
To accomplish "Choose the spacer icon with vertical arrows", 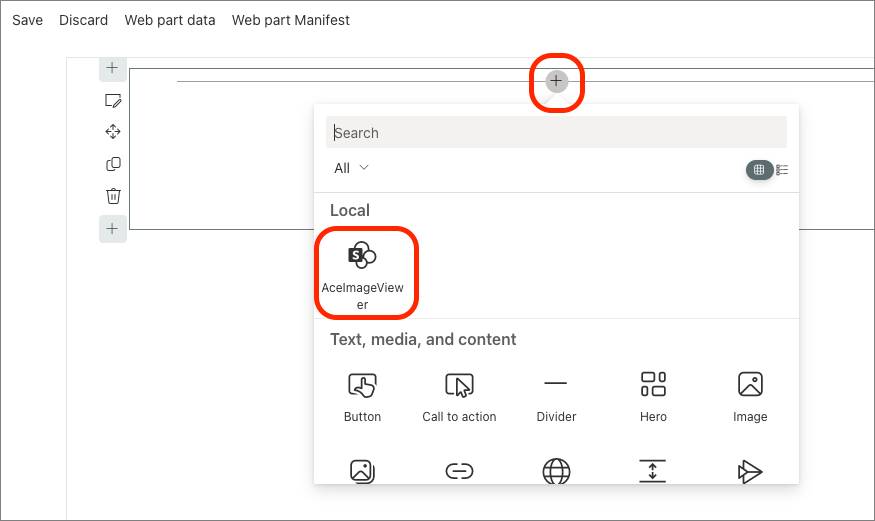I will (653, 471).
